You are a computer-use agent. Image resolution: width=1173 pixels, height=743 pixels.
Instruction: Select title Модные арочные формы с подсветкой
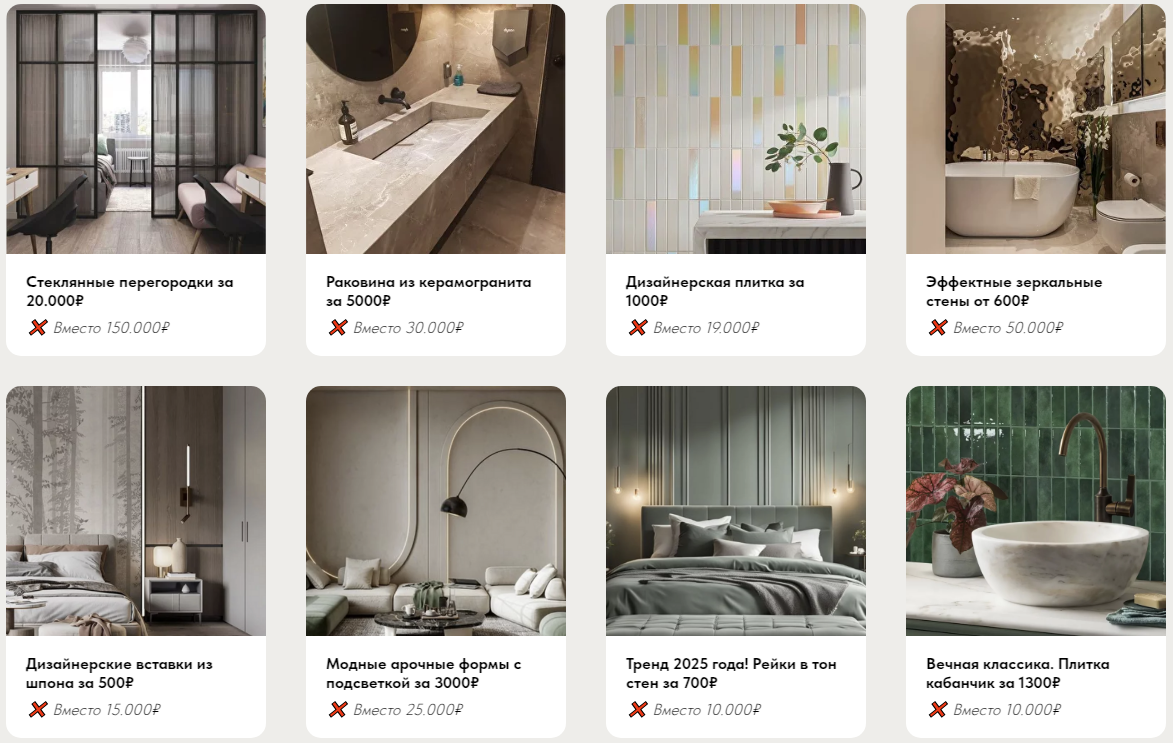tap(423, 673)
